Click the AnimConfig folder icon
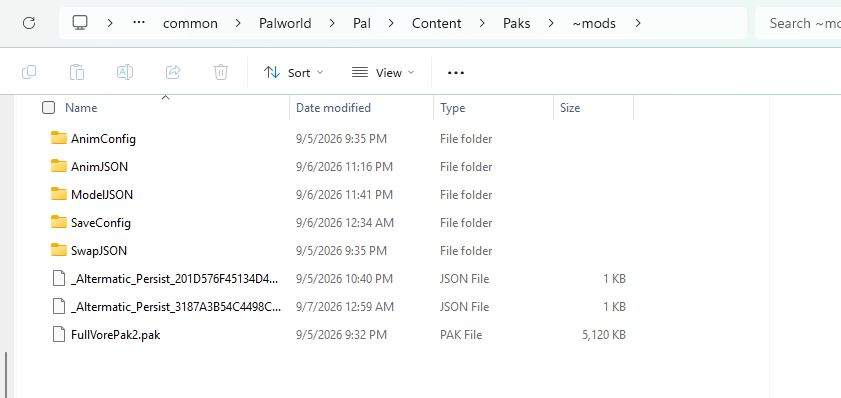Image resolution: width=841 pixels, height=398 pixels. (x=59, y=138)
